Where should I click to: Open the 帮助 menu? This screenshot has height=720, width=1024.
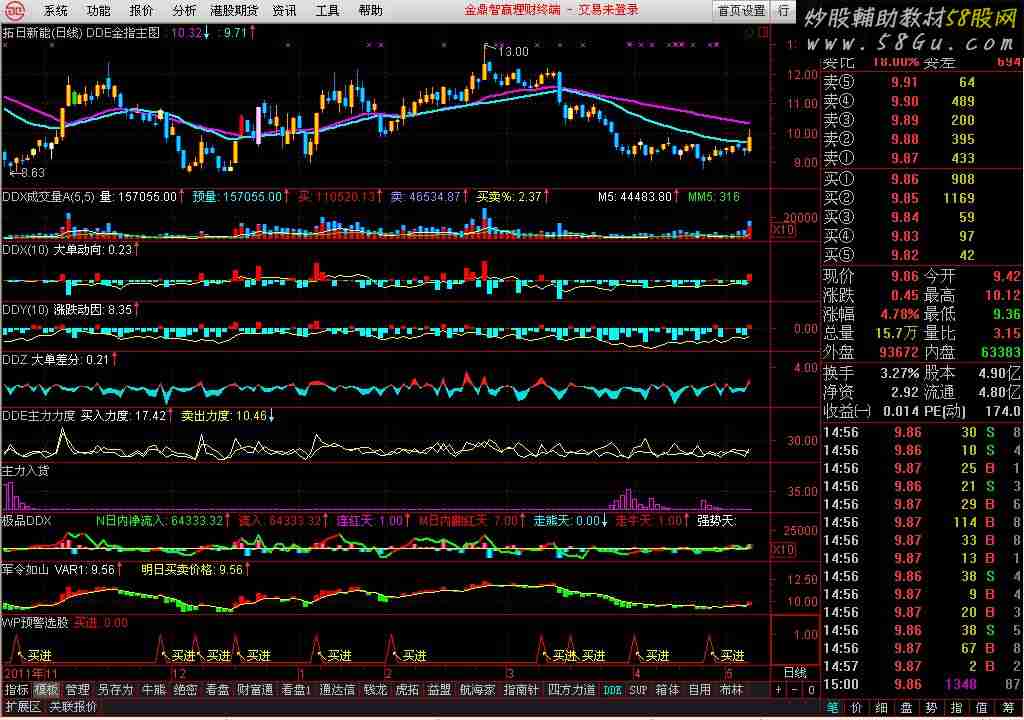coord(370,11)
